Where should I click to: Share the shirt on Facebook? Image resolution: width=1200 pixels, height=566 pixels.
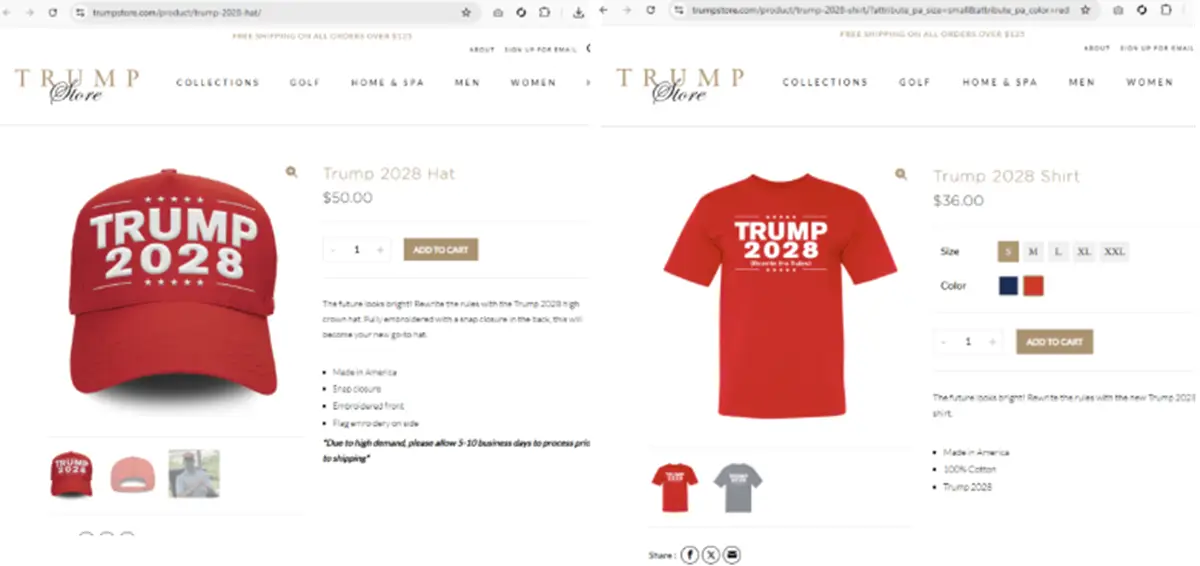click(690, 554)
